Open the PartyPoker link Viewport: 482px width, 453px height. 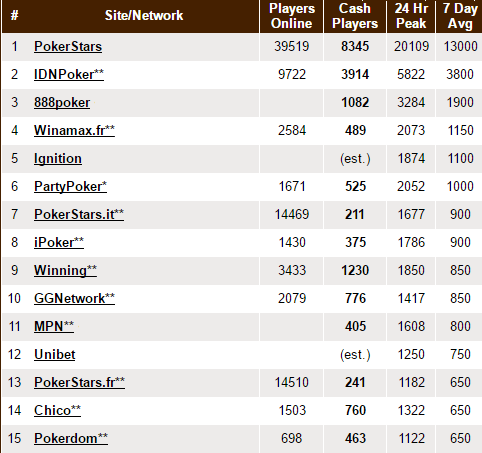70,186
